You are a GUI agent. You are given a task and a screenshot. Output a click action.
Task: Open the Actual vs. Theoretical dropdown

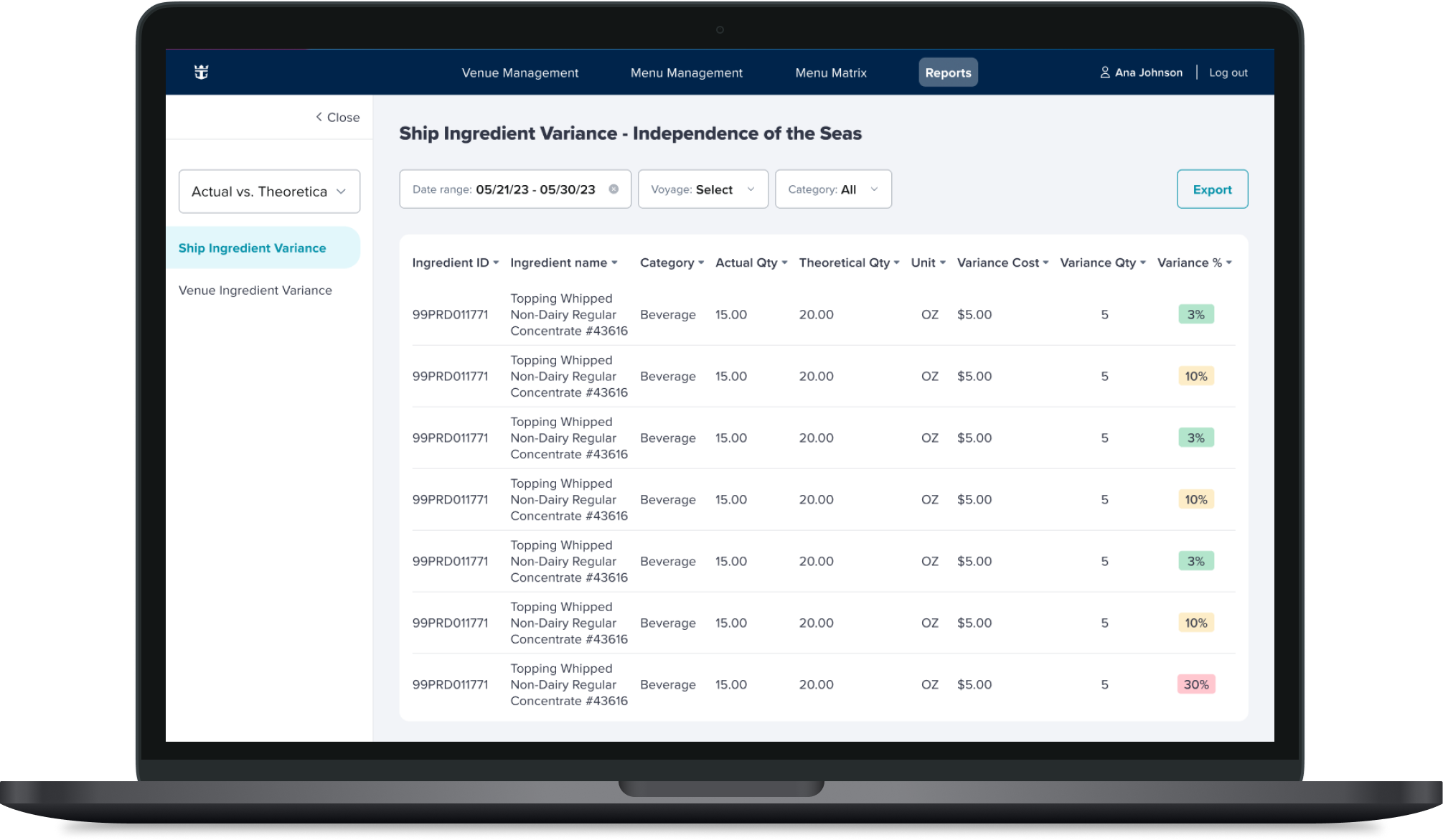[x=269, y=192]
